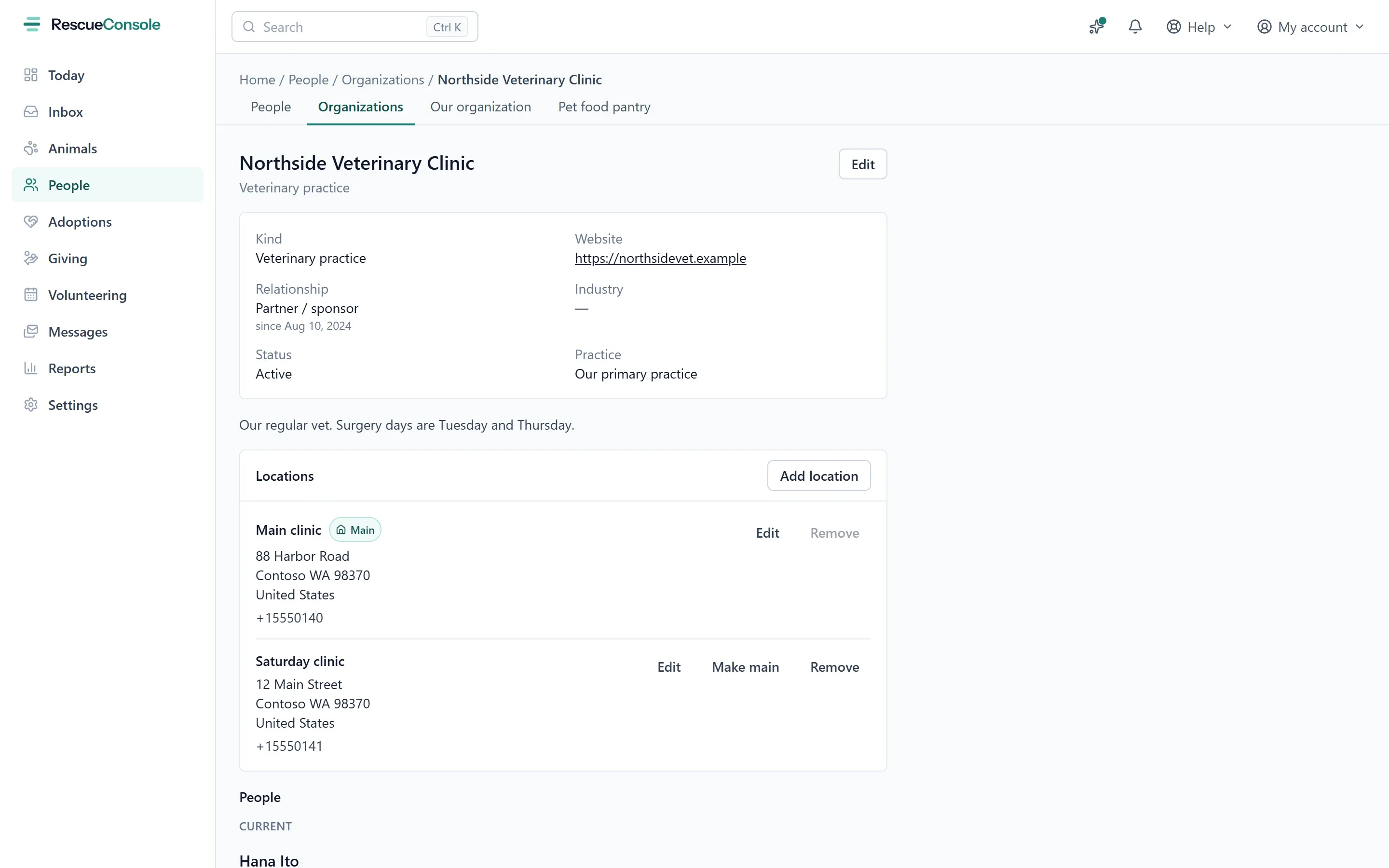The image size is (1389, 868).
Task: Open the Messages envelope icon
Action: [x=31, y=332]
